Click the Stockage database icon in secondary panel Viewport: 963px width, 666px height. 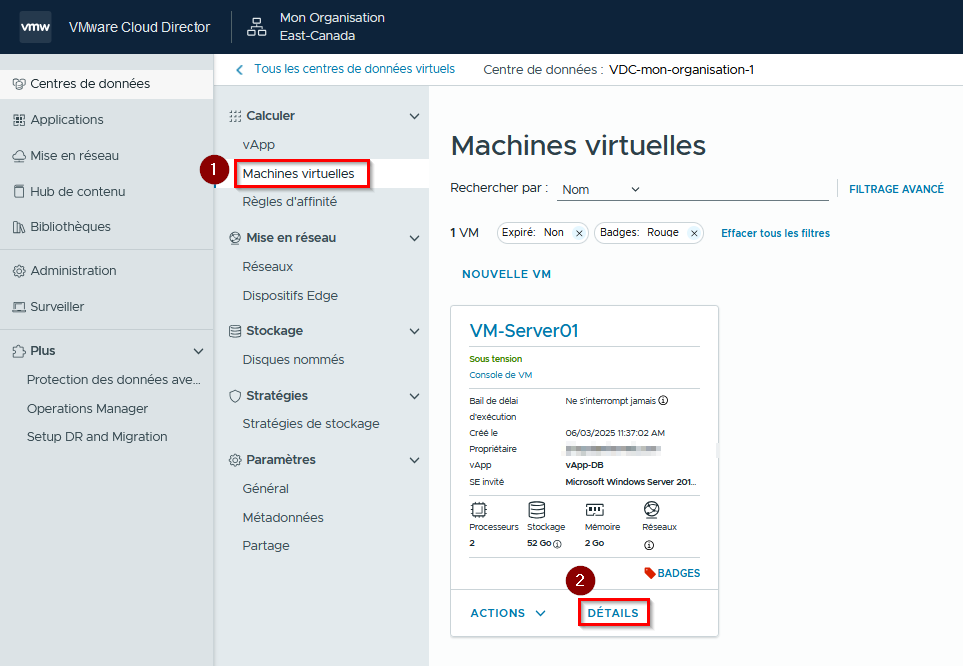pos(235,331)
